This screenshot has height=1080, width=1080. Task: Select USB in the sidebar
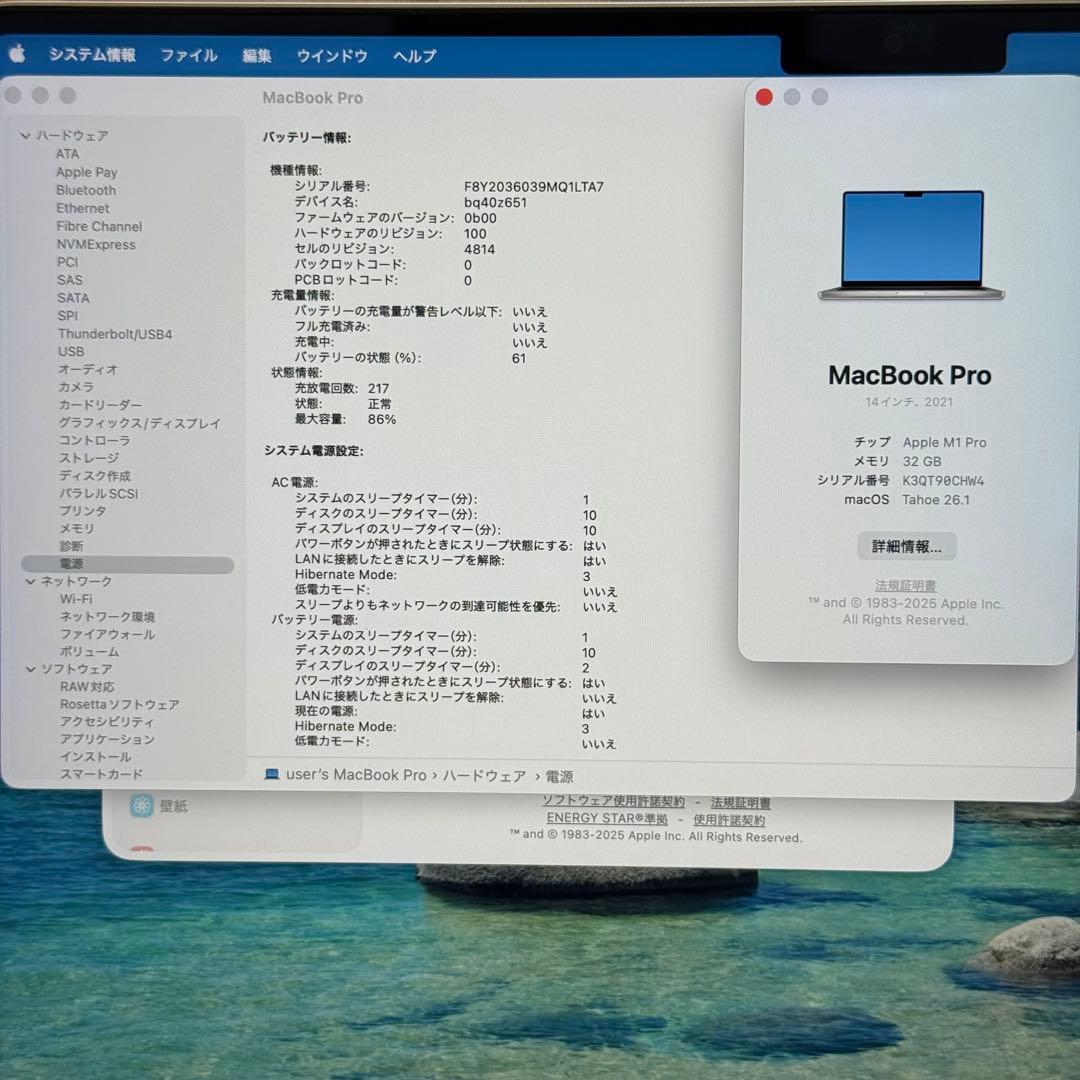71,351
